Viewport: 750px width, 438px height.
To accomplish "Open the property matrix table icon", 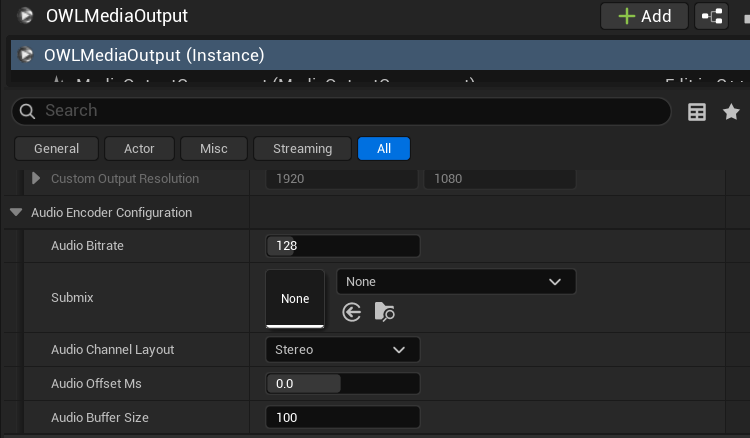I will [x=696, y=112].
